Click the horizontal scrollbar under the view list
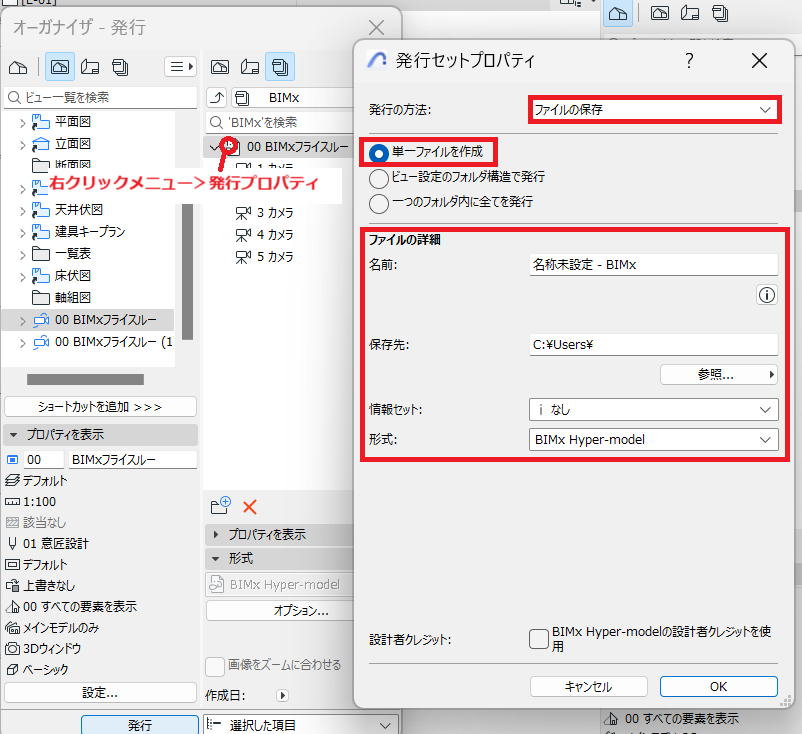 coord(85,380)
